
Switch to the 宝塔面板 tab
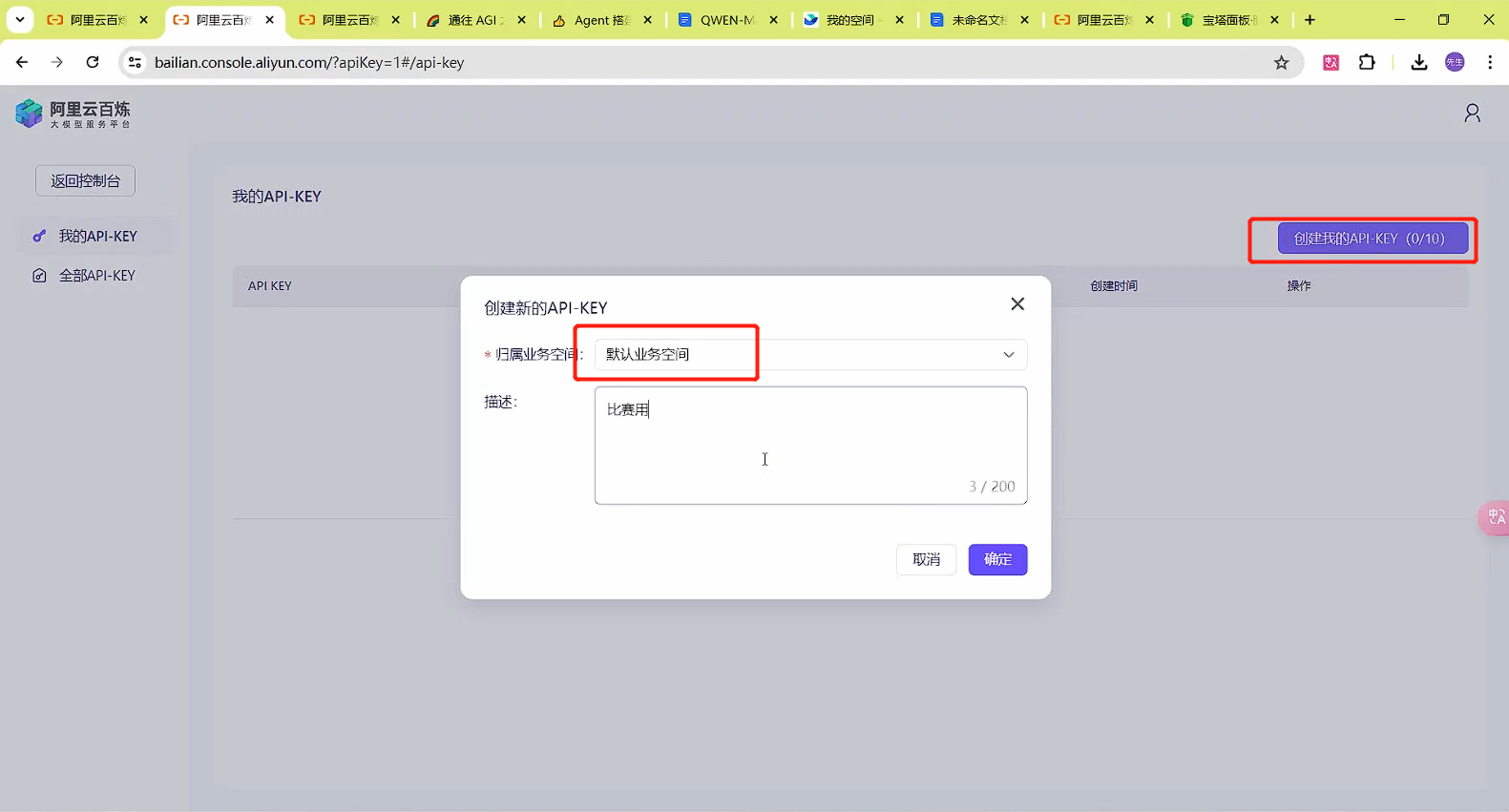pyautogui.click(x=1228, y=20)
